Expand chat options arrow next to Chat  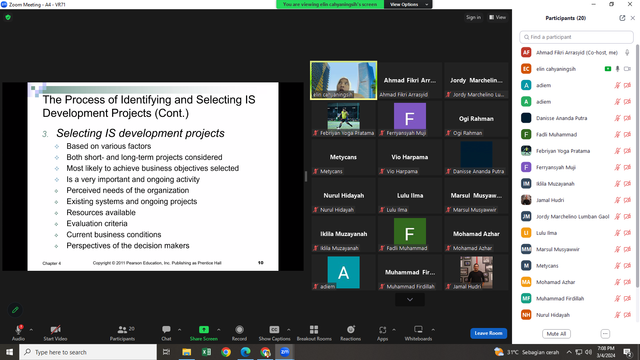(x=179, y=329)
